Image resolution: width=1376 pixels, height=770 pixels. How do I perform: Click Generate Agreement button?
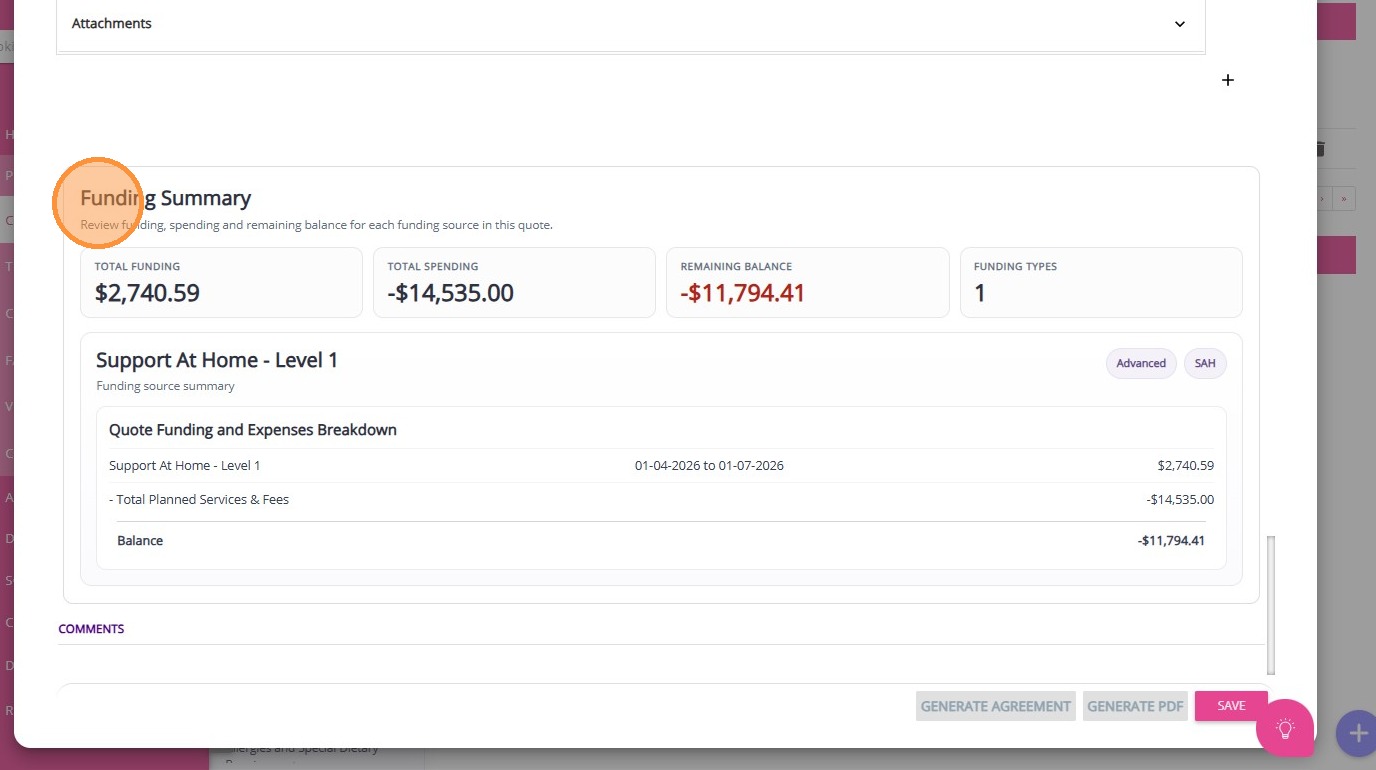click(x=995, y=706)
